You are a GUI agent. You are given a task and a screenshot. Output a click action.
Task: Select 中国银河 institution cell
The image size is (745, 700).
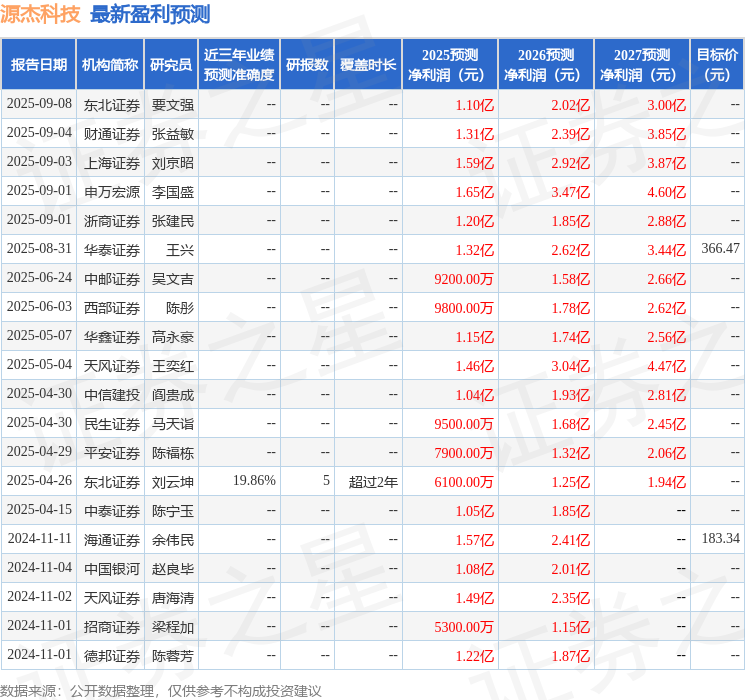[x=112, y=569]
